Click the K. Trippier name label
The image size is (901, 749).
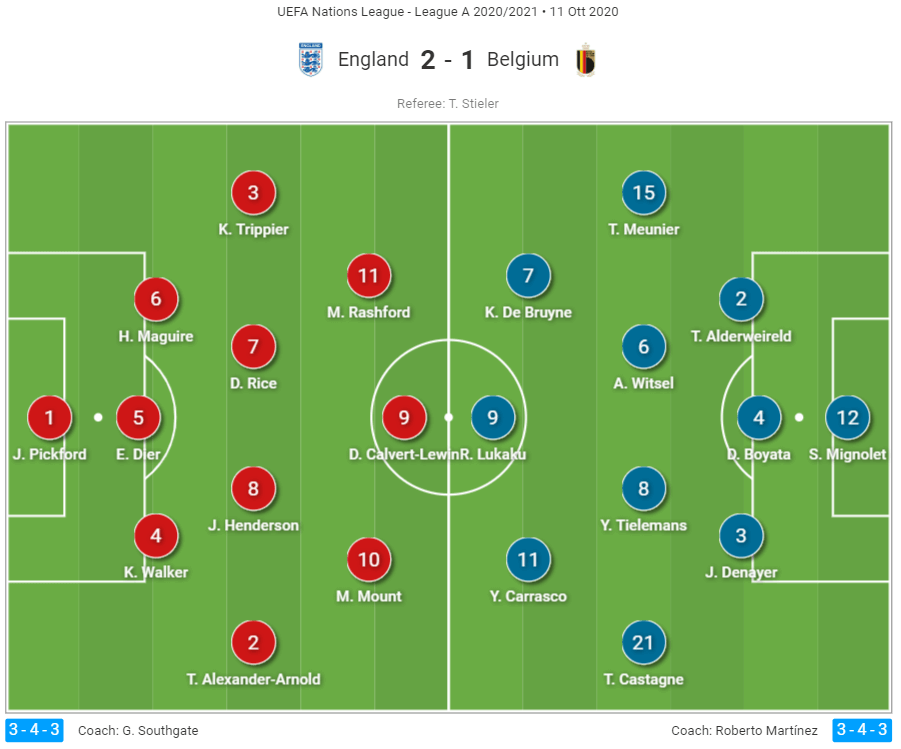click(253, 229)
